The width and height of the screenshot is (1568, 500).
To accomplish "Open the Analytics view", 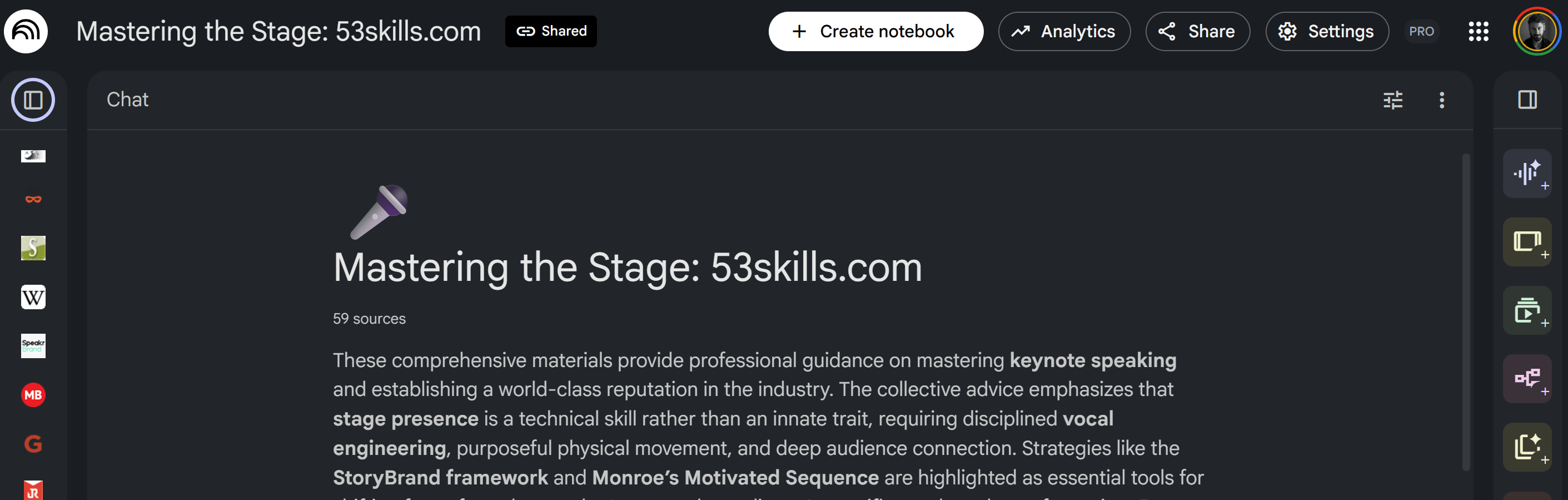I will 1064,31.
